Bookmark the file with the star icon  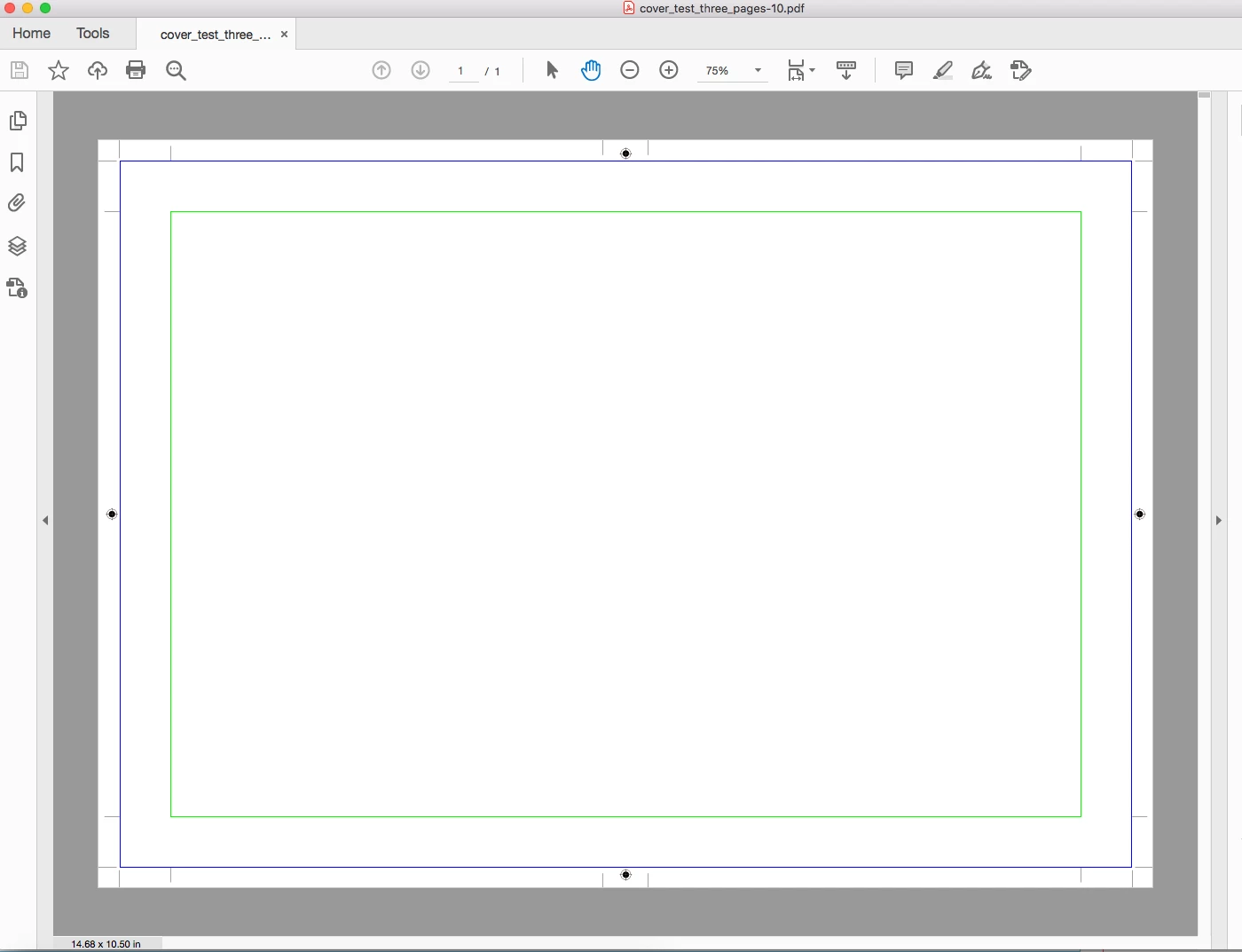(x=59, y=70)
